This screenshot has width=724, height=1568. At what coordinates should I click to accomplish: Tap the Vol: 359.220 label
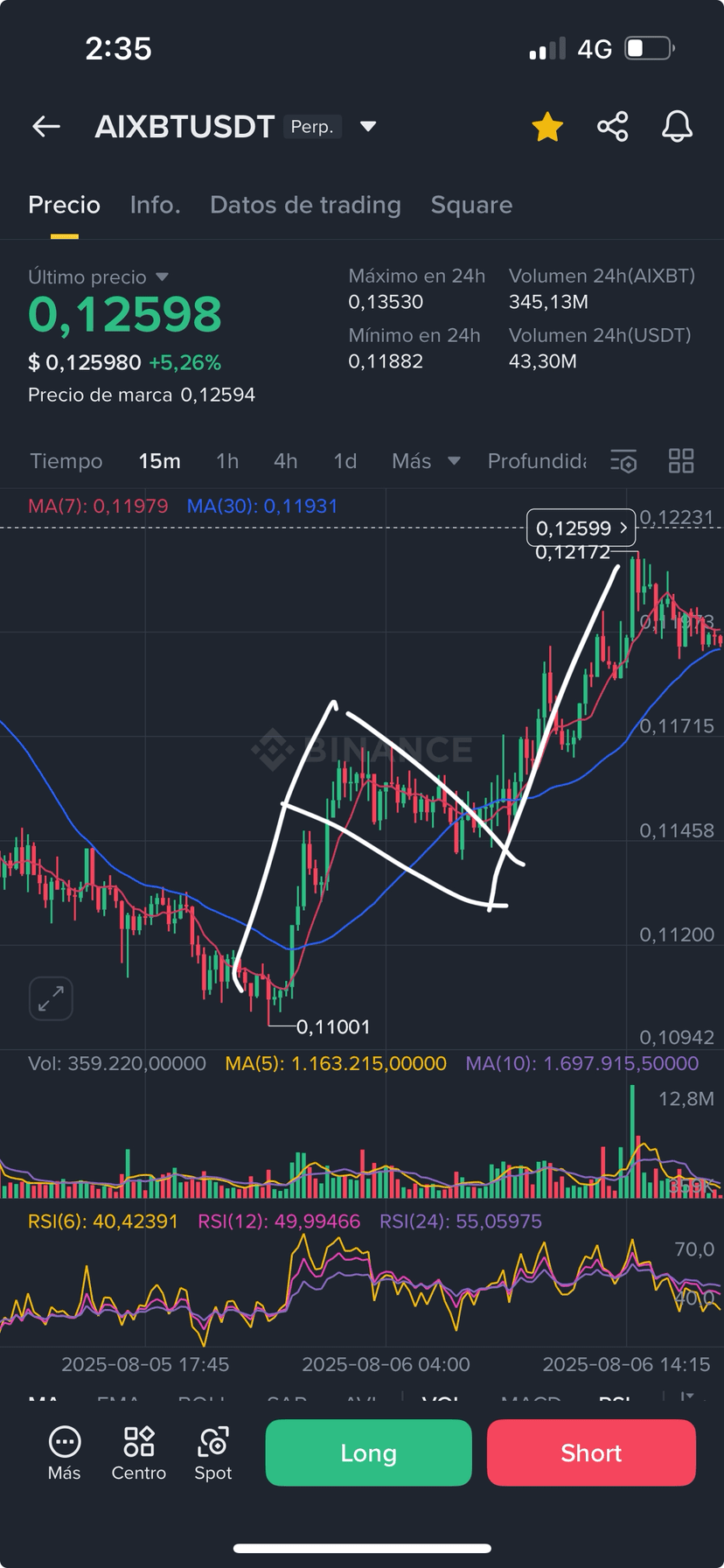[117, 1063]
